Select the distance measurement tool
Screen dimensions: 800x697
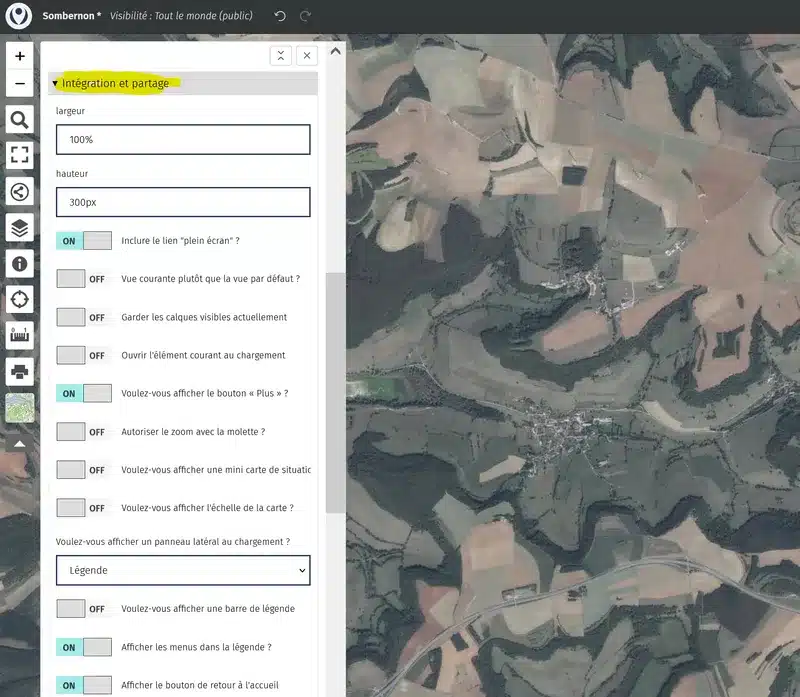(x=19, y=335)
